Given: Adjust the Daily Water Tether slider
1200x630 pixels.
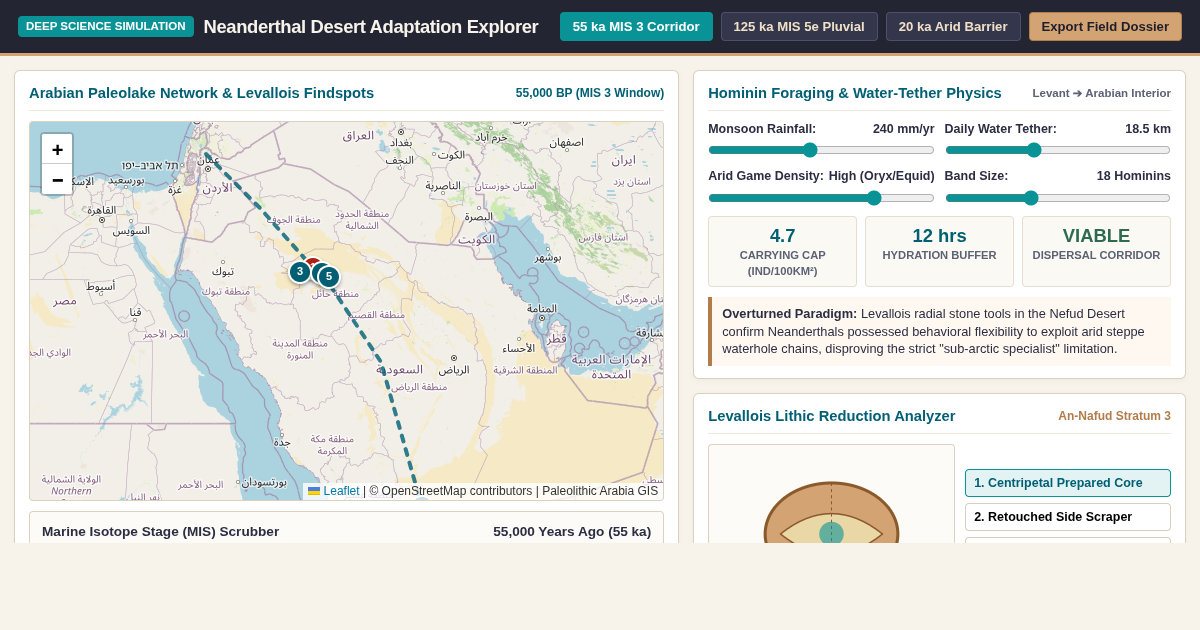Looking at the screenshot, I should coord(1058,150).
